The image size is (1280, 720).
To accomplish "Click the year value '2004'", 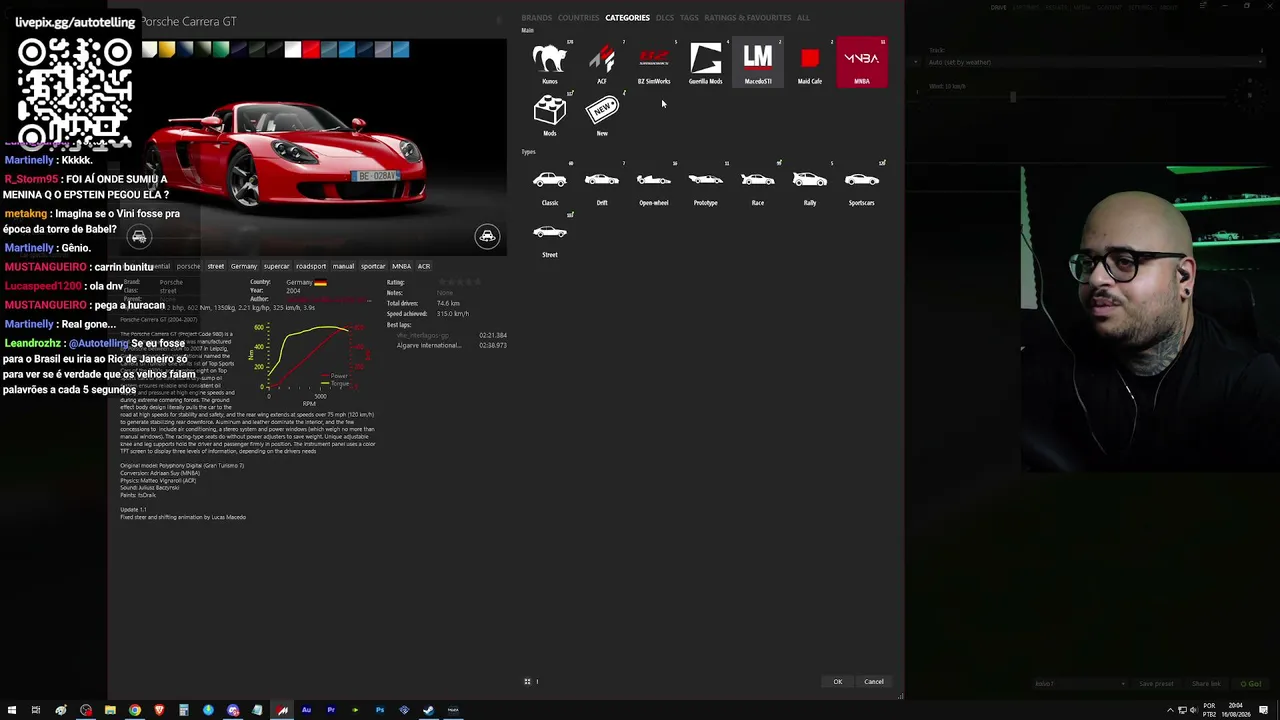I will coord(293,291).
